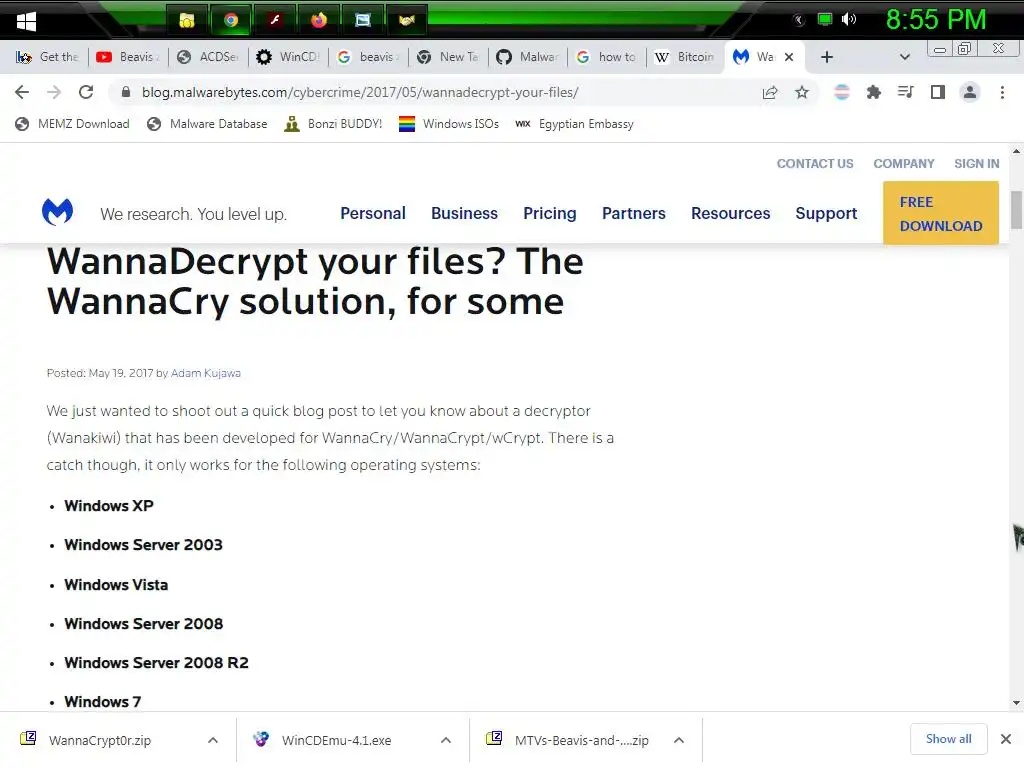Open the Chrome three-dot menu
The image size is (1024, 768).
pos(1002,92)
